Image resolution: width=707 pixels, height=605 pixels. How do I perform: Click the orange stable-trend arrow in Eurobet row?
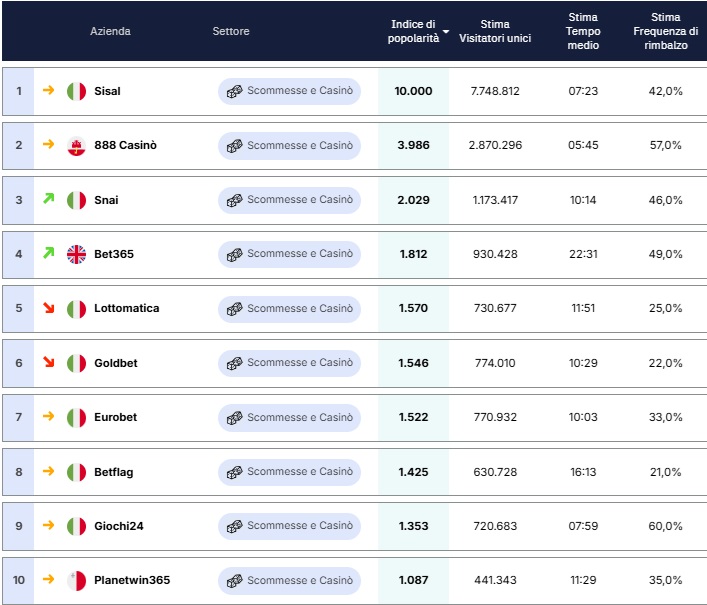48,416
